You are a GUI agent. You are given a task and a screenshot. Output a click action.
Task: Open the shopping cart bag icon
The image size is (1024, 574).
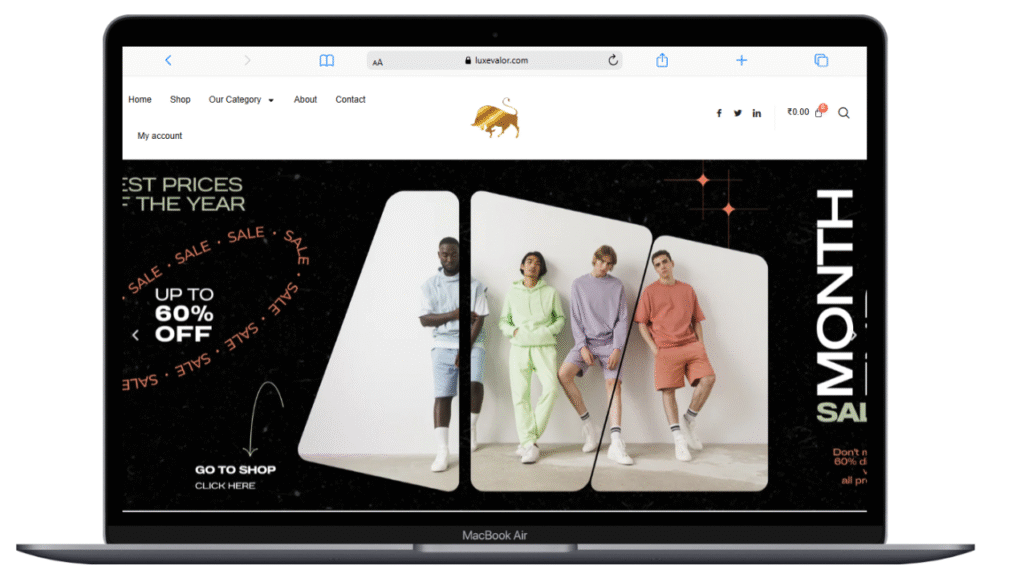[x=819, y=113]
